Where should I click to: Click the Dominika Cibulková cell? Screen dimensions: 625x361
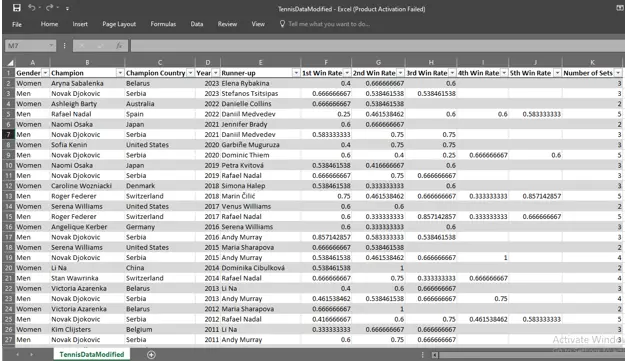click(260, 268)
